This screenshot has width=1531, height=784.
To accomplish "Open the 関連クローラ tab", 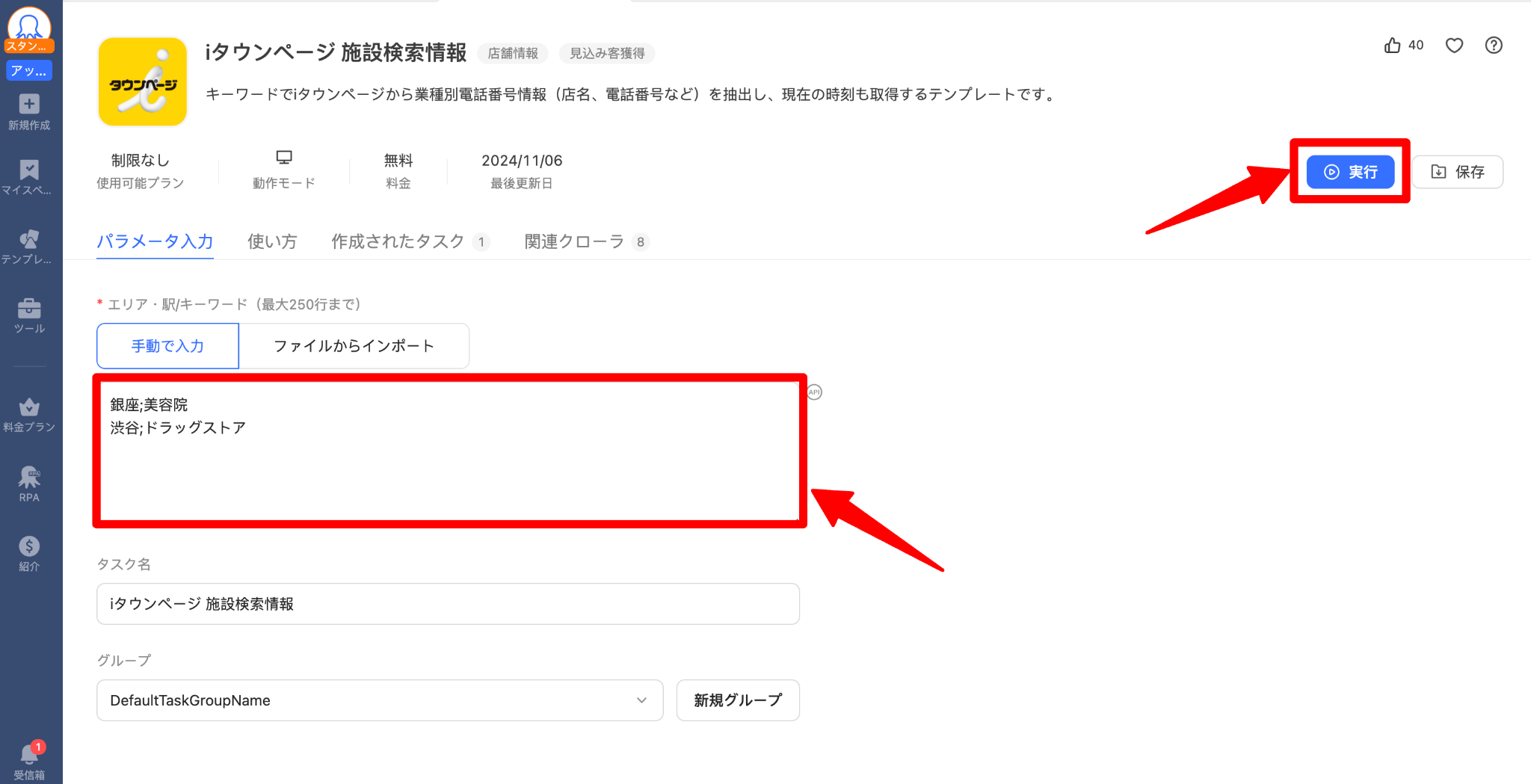I will pyautogui.click(x=573, y=241).
